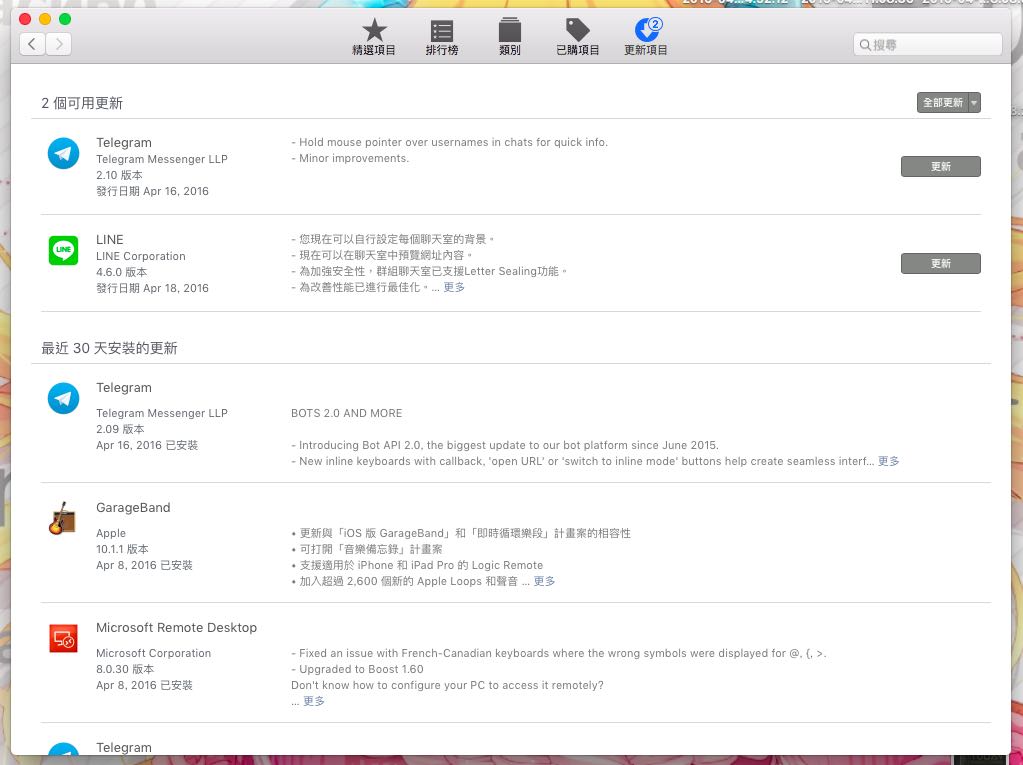1023x765 pixels.
Task: Click '發行日期 Apr 18, 2016' text
Action: 153,288
